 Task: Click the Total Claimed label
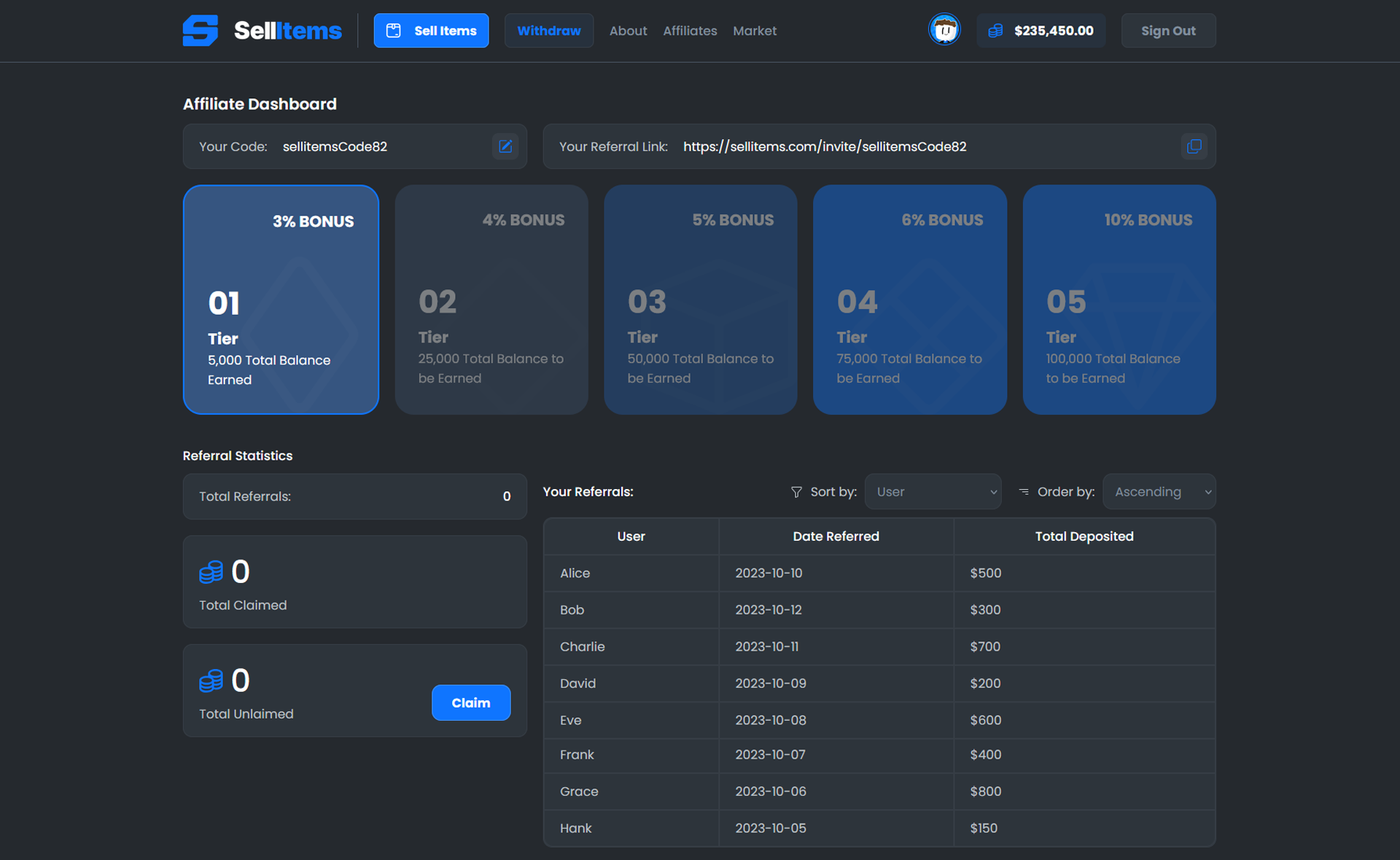[243, 605]
